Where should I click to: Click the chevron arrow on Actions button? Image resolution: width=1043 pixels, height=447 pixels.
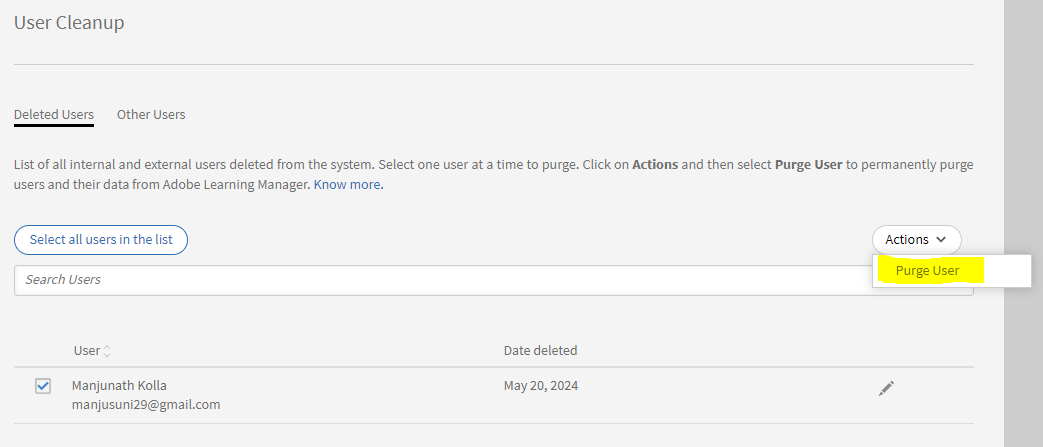[x=941, y=240]
